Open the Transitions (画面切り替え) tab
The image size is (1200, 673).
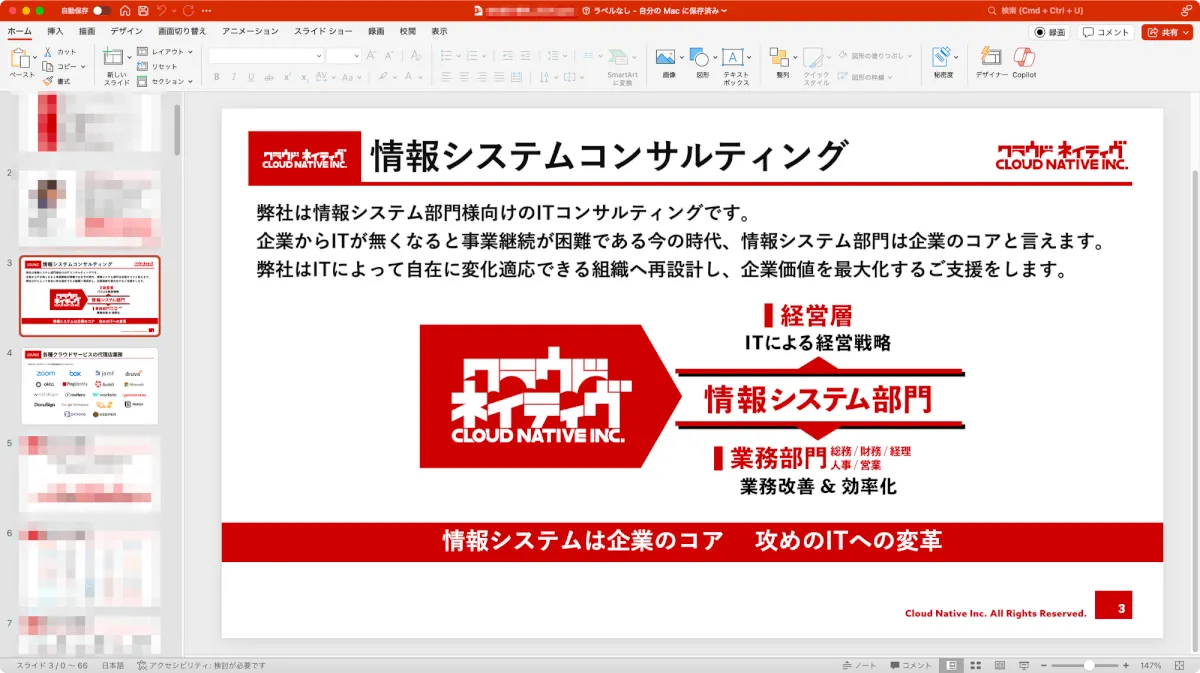[x=184, y=32]
